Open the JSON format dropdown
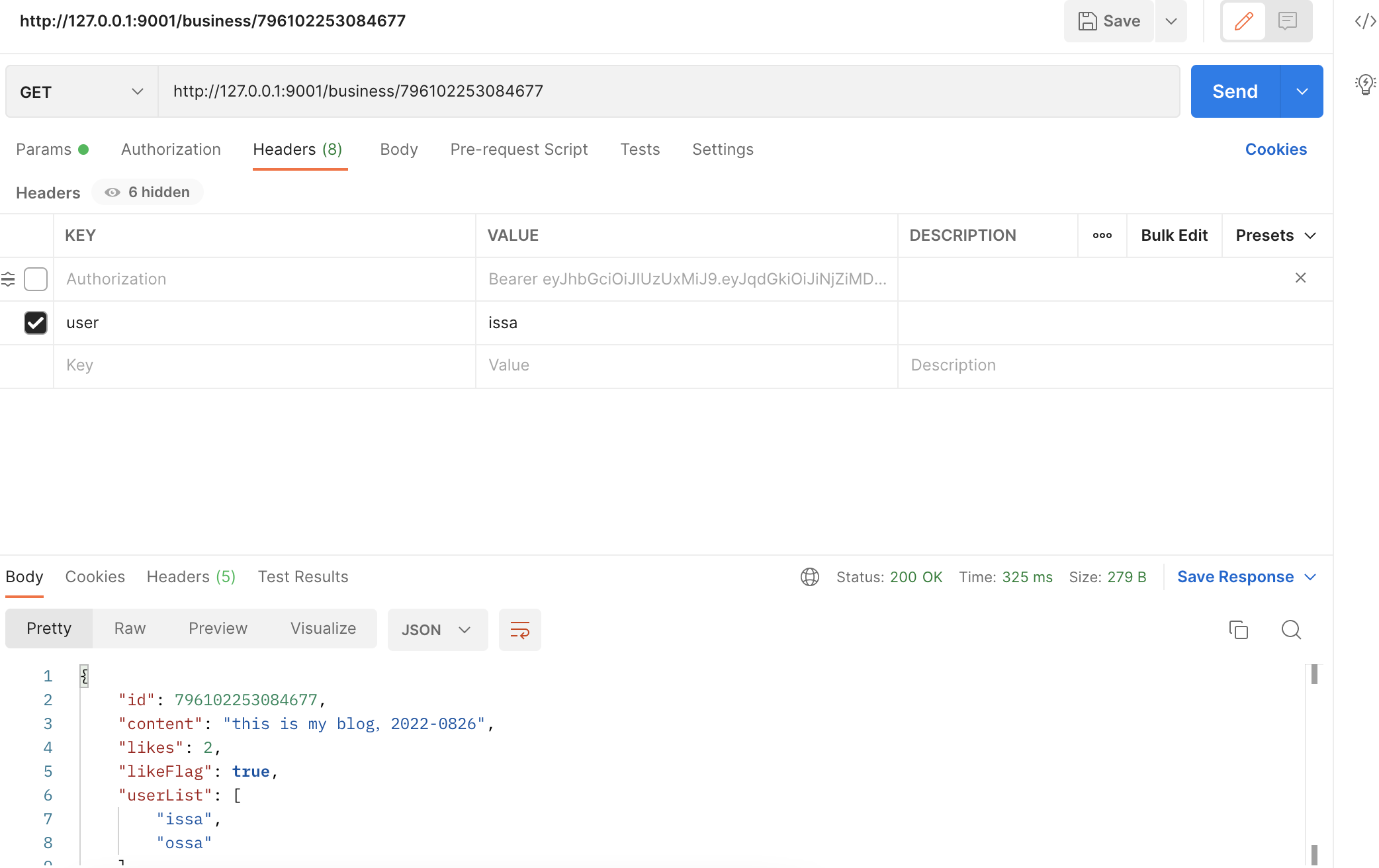1379x868 pixels. pyautogui.click(x=437, y=630)
